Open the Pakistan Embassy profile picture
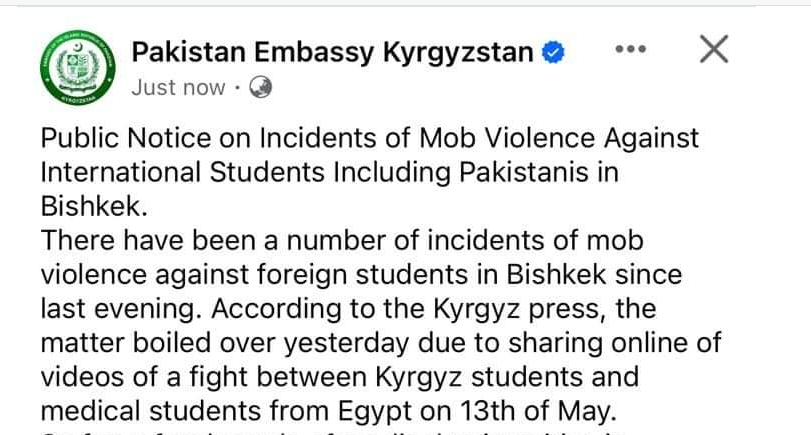811x435 pixels. point(78,68)
